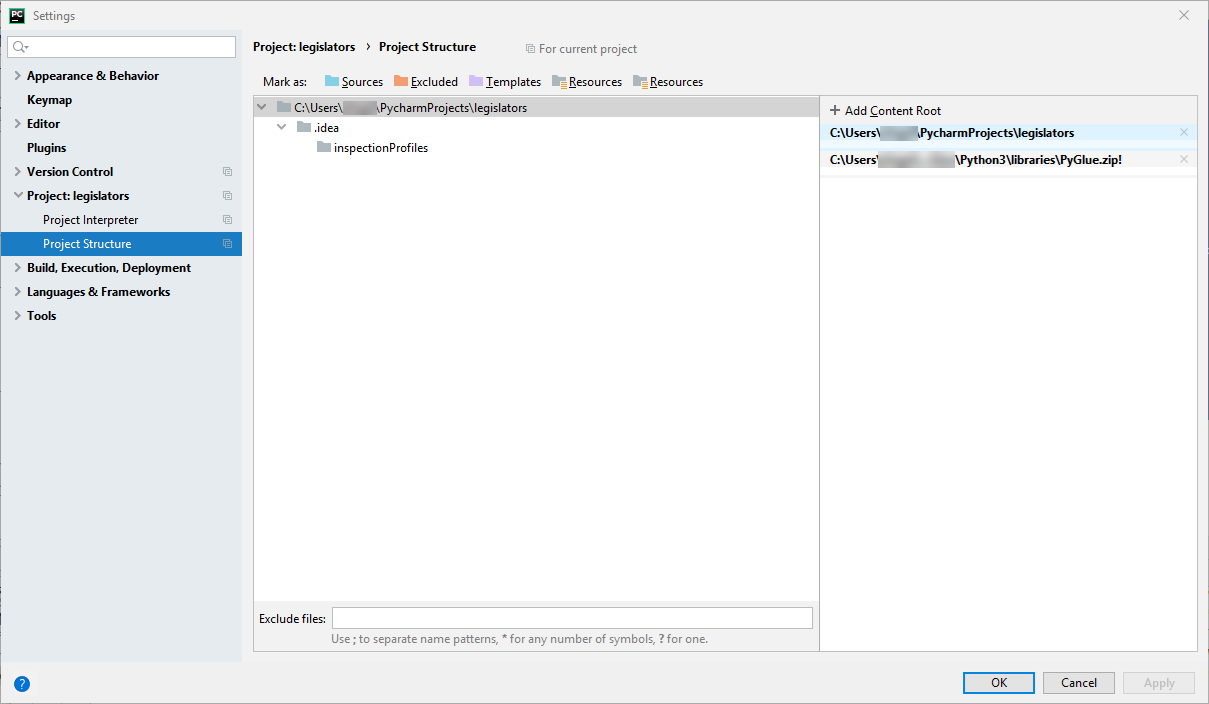This screenshot has height=704, width=1209.
Task: Click inside the Exclude files field
Action: [572, 617]
